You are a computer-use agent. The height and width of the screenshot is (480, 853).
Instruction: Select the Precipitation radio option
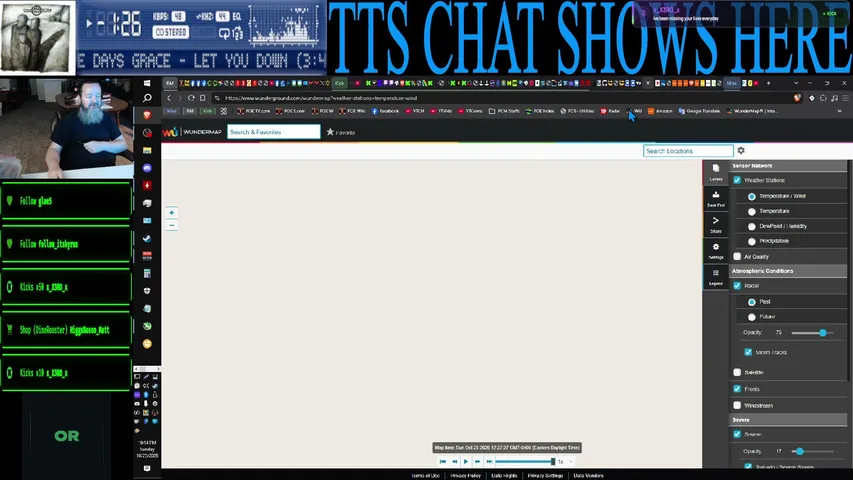pos(752,241)
